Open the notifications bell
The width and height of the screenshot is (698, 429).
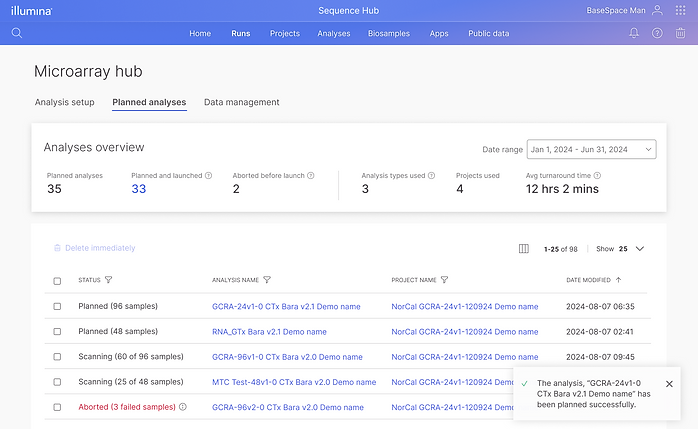point(634,33)
